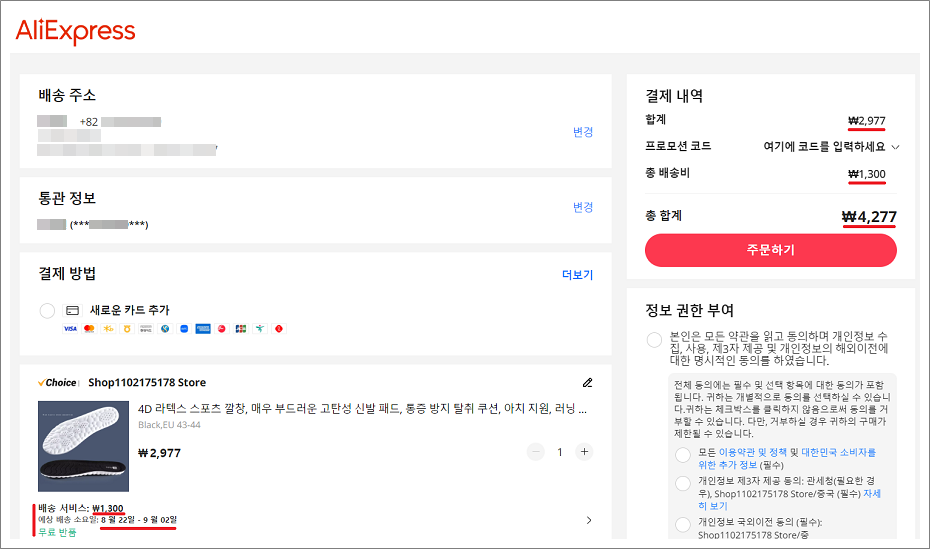Check the 개인정보 제3자 제공 동의 circle
The image size is (930, 549).
click(x=683, y=483)
